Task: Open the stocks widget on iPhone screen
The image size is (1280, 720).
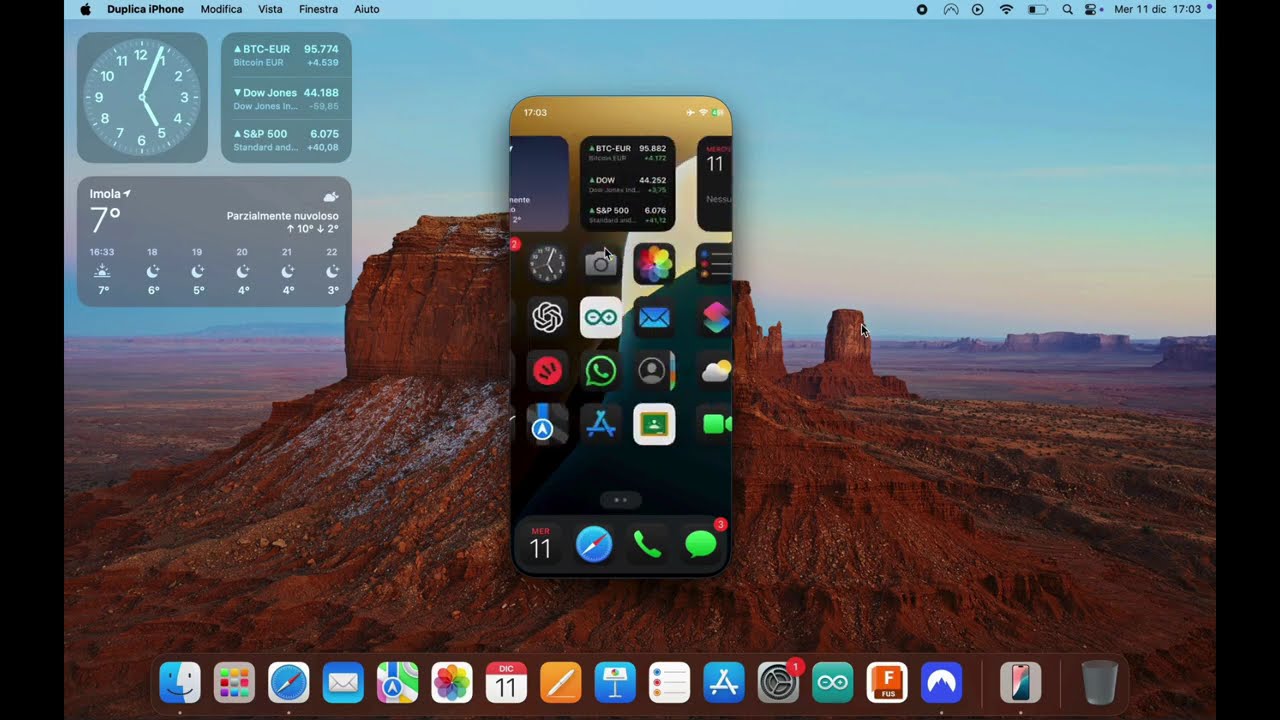Action: tap(627, 184)
